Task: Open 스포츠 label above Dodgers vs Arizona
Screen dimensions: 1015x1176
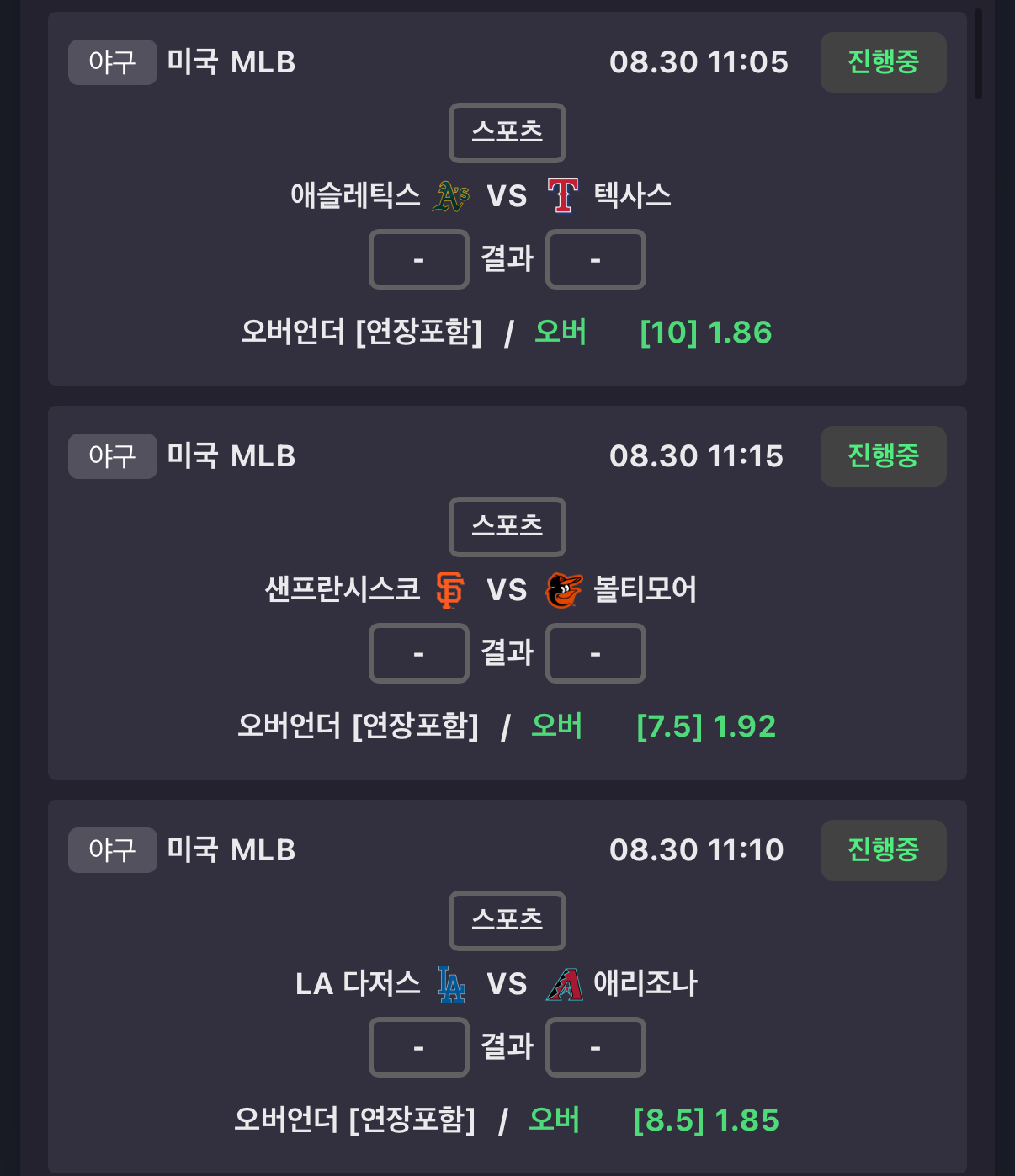Action: [507, 921]
